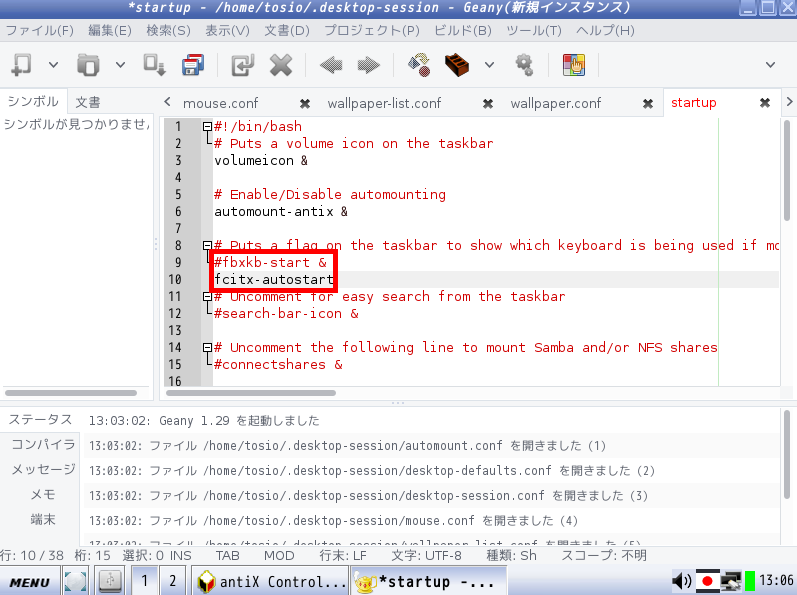
Task: Click the editor vertical scrollbar
Action: (x=786, y=170)
